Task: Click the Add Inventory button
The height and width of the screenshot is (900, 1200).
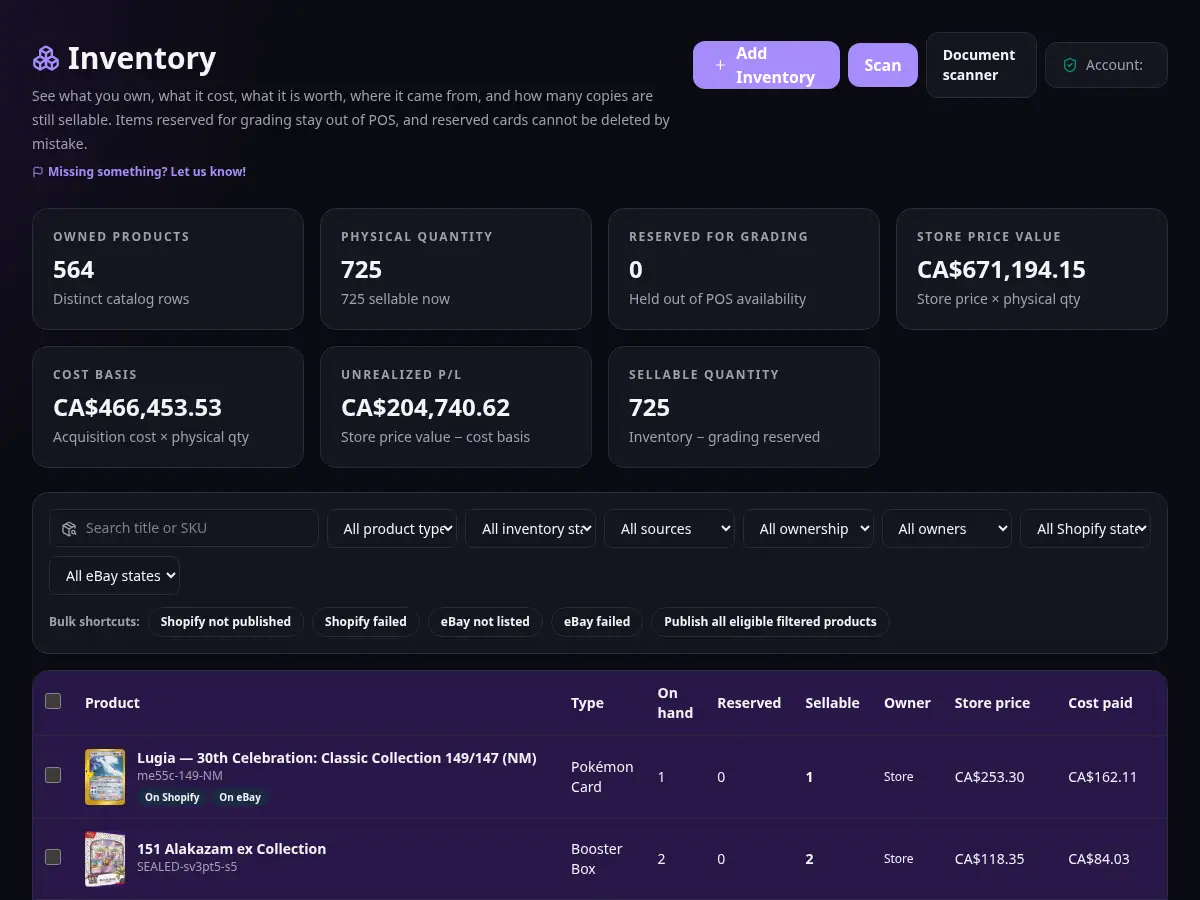Action: [x=766, y=65]
